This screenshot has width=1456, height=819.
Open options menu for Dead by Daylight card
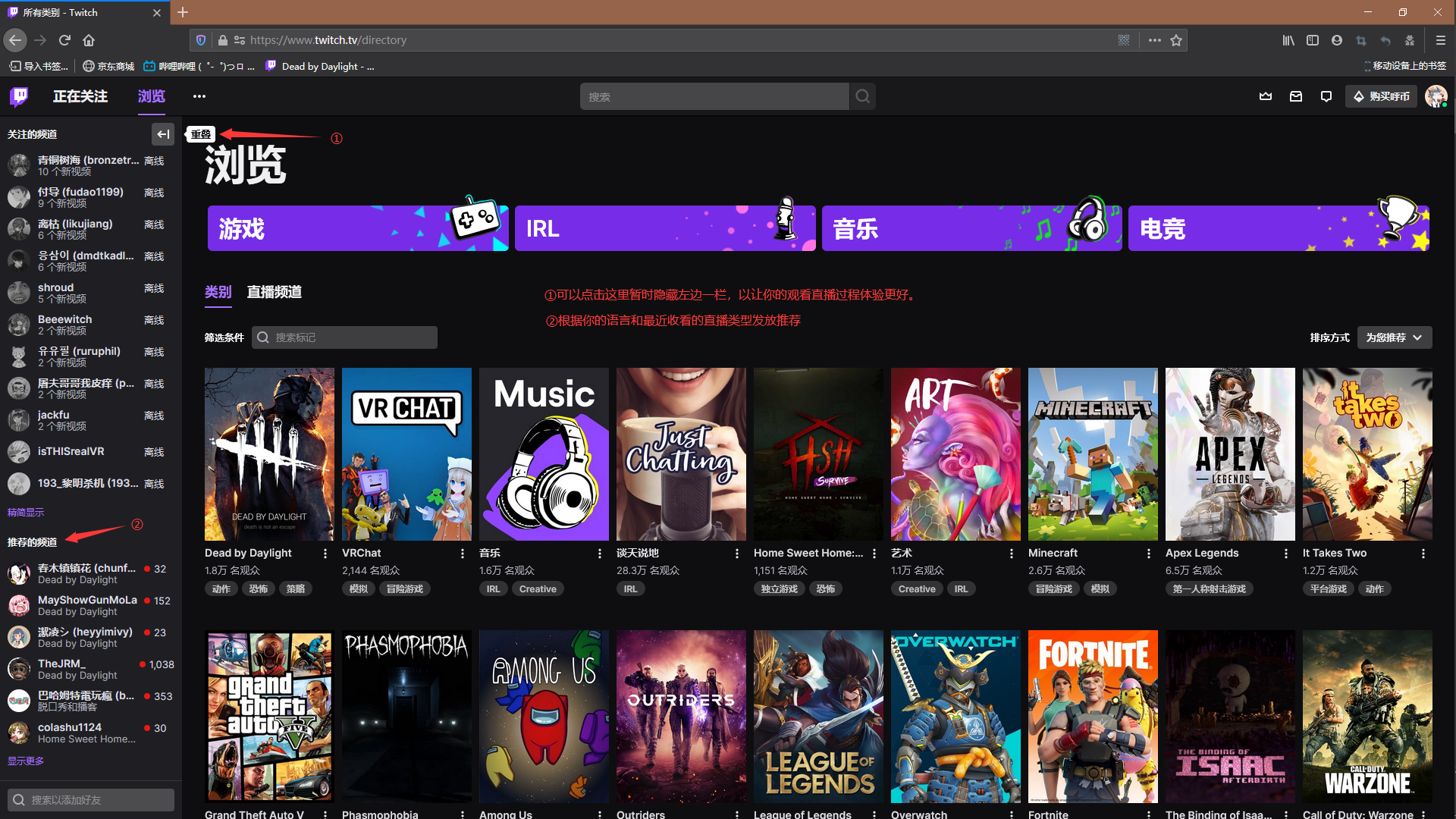(x=325, y=554)
